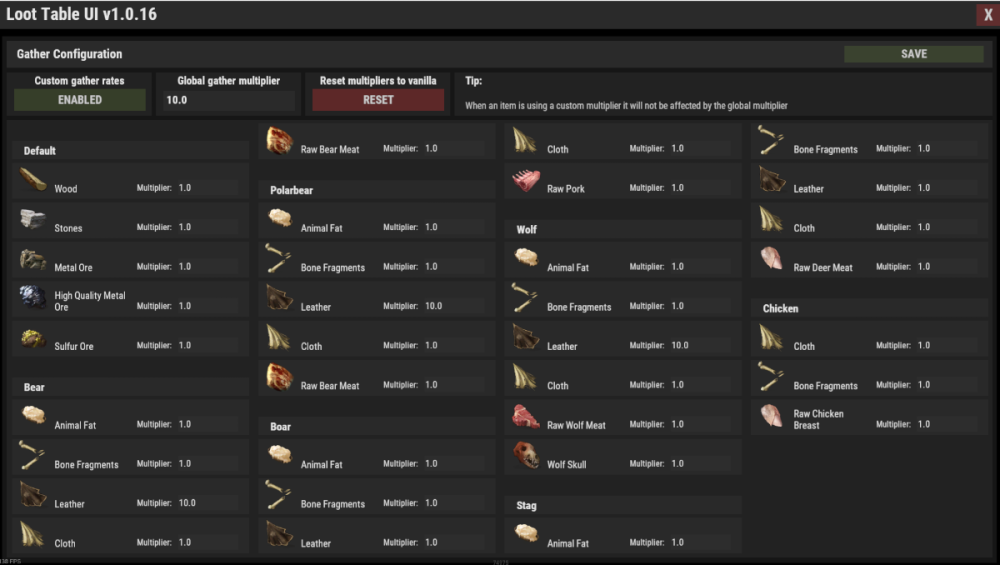Edit the Wood multiplier value
The image size is (1000, 565).
coord(207,187)
